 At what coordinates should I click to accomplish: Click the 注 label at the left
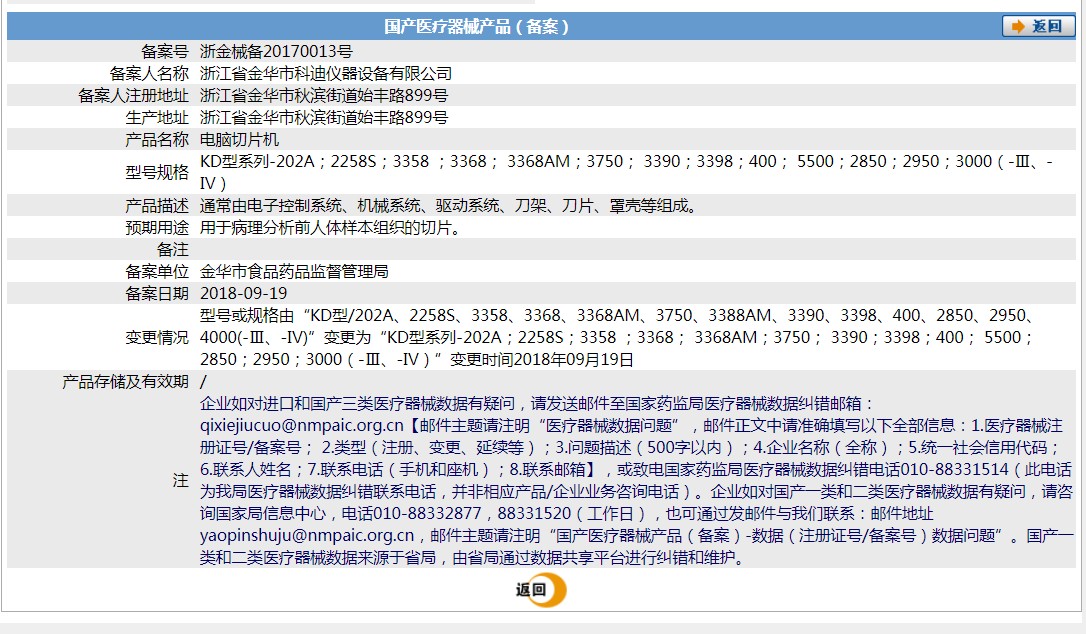tap(180, 481)
